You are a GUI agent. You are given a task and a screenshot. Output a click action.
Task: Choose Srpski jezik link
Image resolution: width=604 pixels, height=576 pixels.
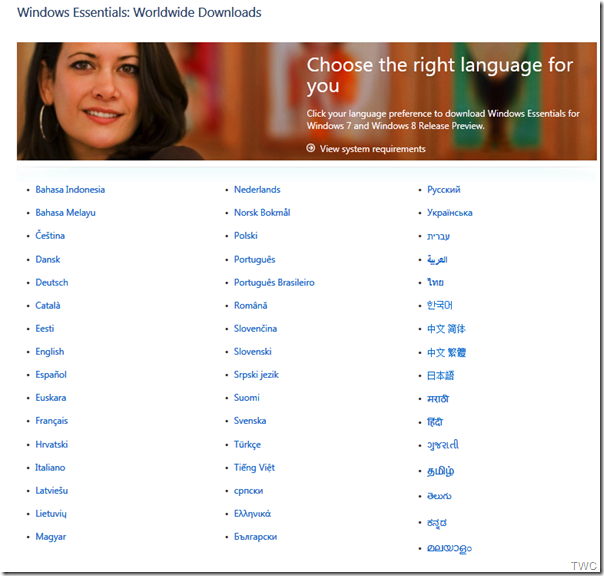point(256,375)
